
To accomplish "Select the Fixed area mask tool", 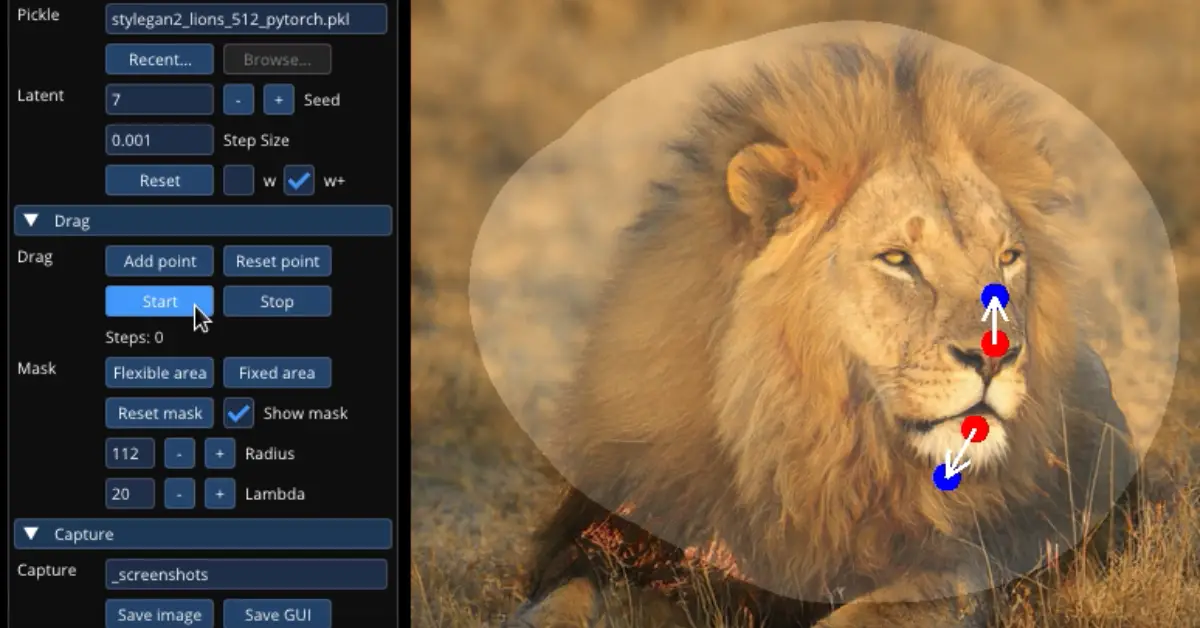I will pyautogui.click(x=277, y=372).
